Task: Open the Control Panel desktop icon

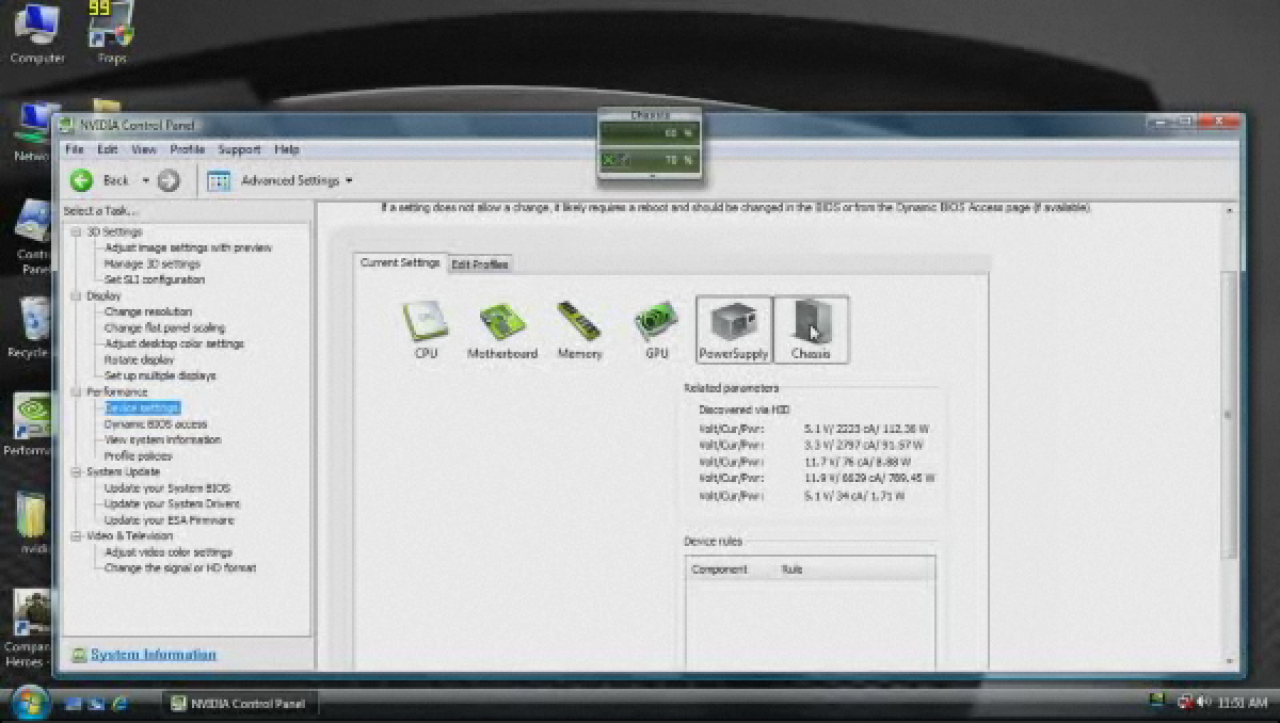Action: click(x=33, y=236)
